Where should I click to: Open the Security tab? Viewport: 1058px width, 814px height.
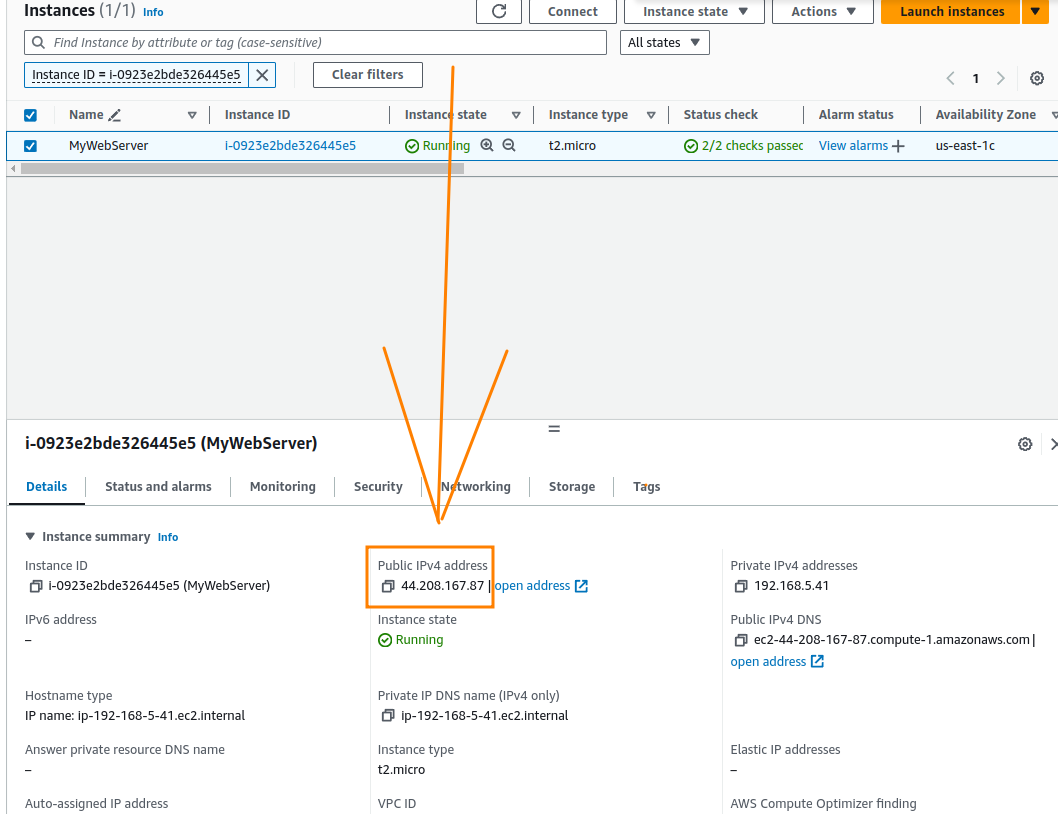pos(377,487)
